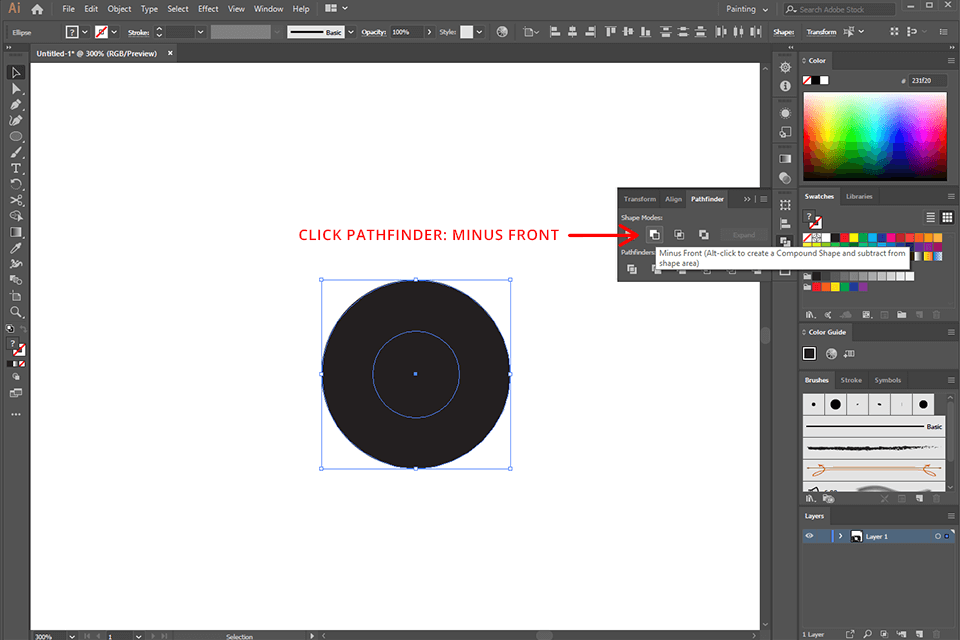Click the Transform link in the control bar

[822, 31]
